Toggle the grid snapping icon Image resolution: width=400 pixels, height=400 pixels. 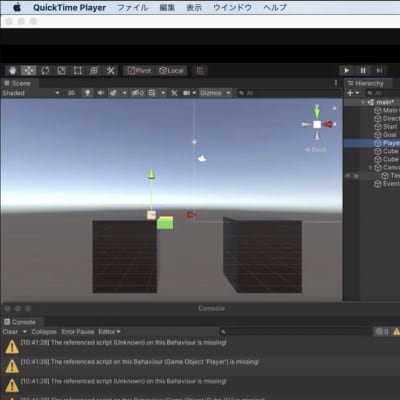pos(200,71)
